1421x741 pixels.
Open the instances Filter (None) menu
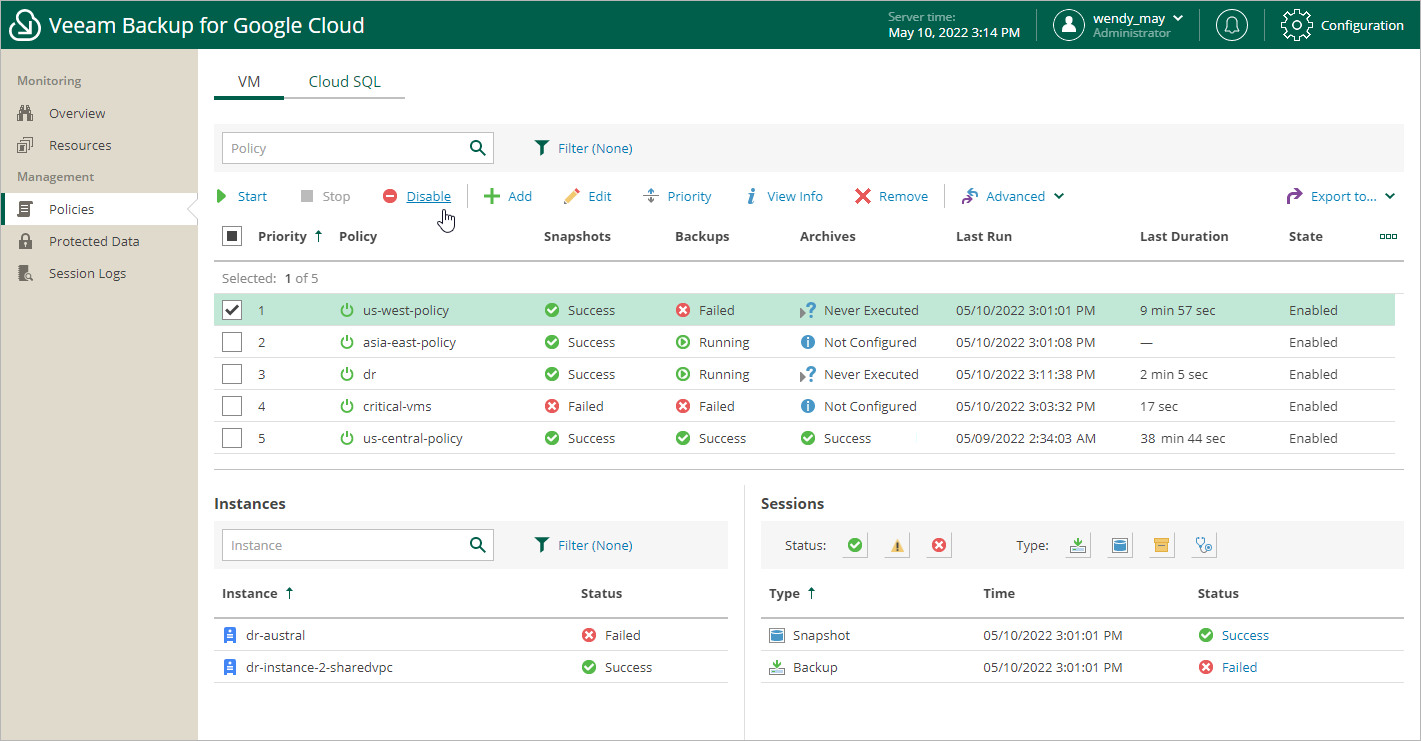pos(583,545)
